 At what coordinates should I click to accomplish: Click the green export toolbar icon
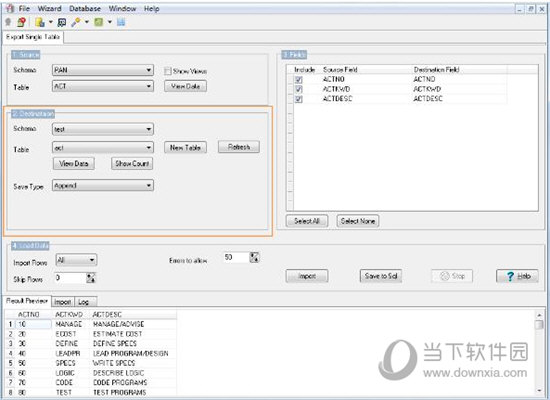[99, 22]
